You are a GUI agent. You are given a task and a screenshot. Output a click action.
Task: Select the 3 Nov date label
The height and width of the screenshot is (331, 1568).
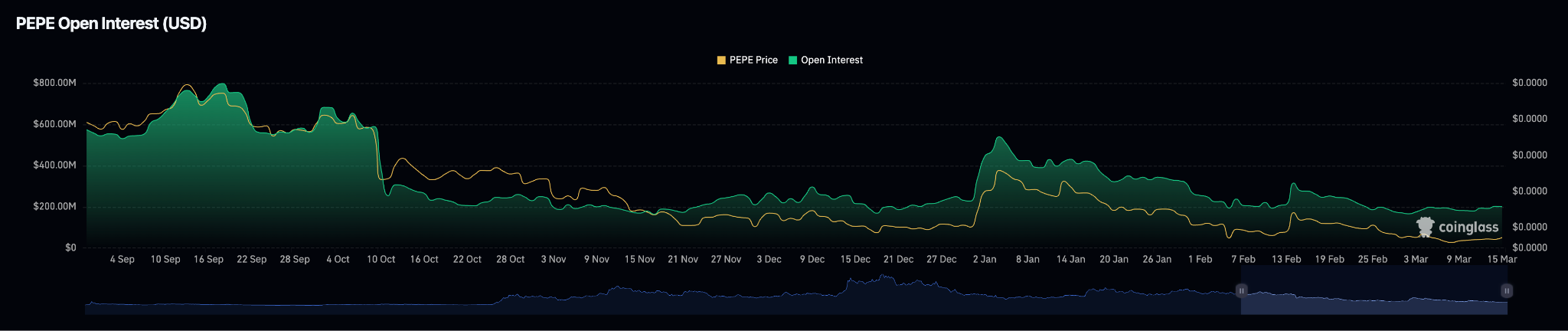(554, 259)
